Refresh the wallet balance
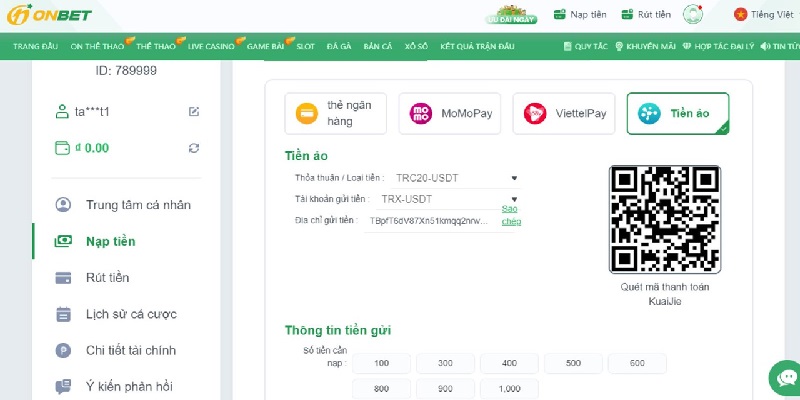The width and height of the screenshot is (800, 400). [194, 148]
